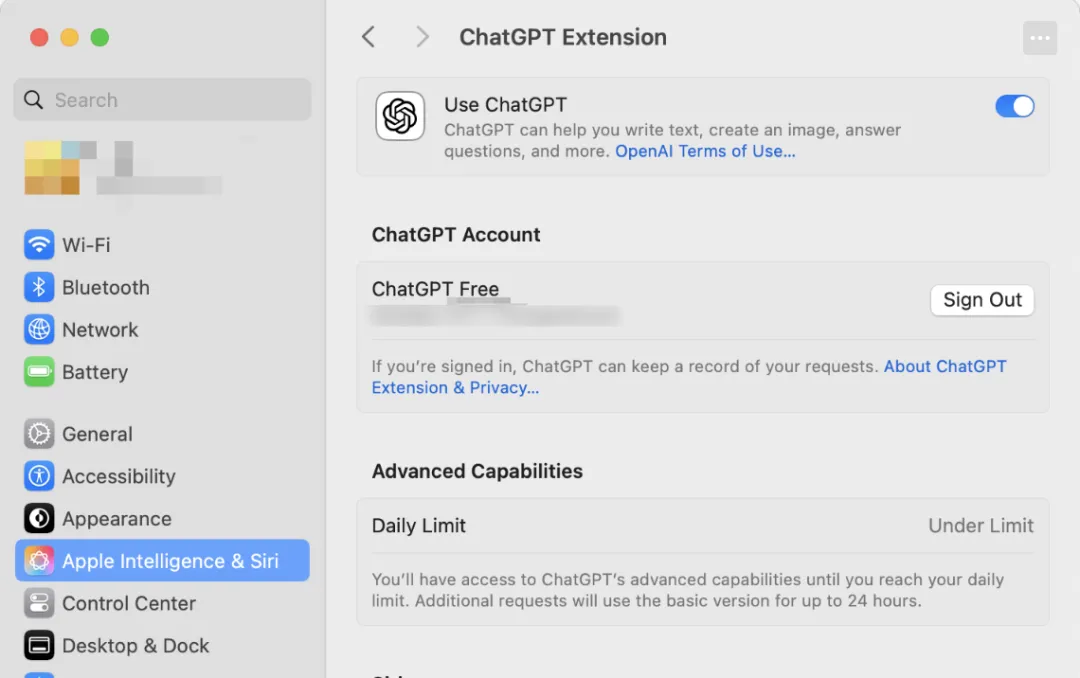Click the Sign Out button
Screen dimensions: 1080x678
[x=982, y=300]
